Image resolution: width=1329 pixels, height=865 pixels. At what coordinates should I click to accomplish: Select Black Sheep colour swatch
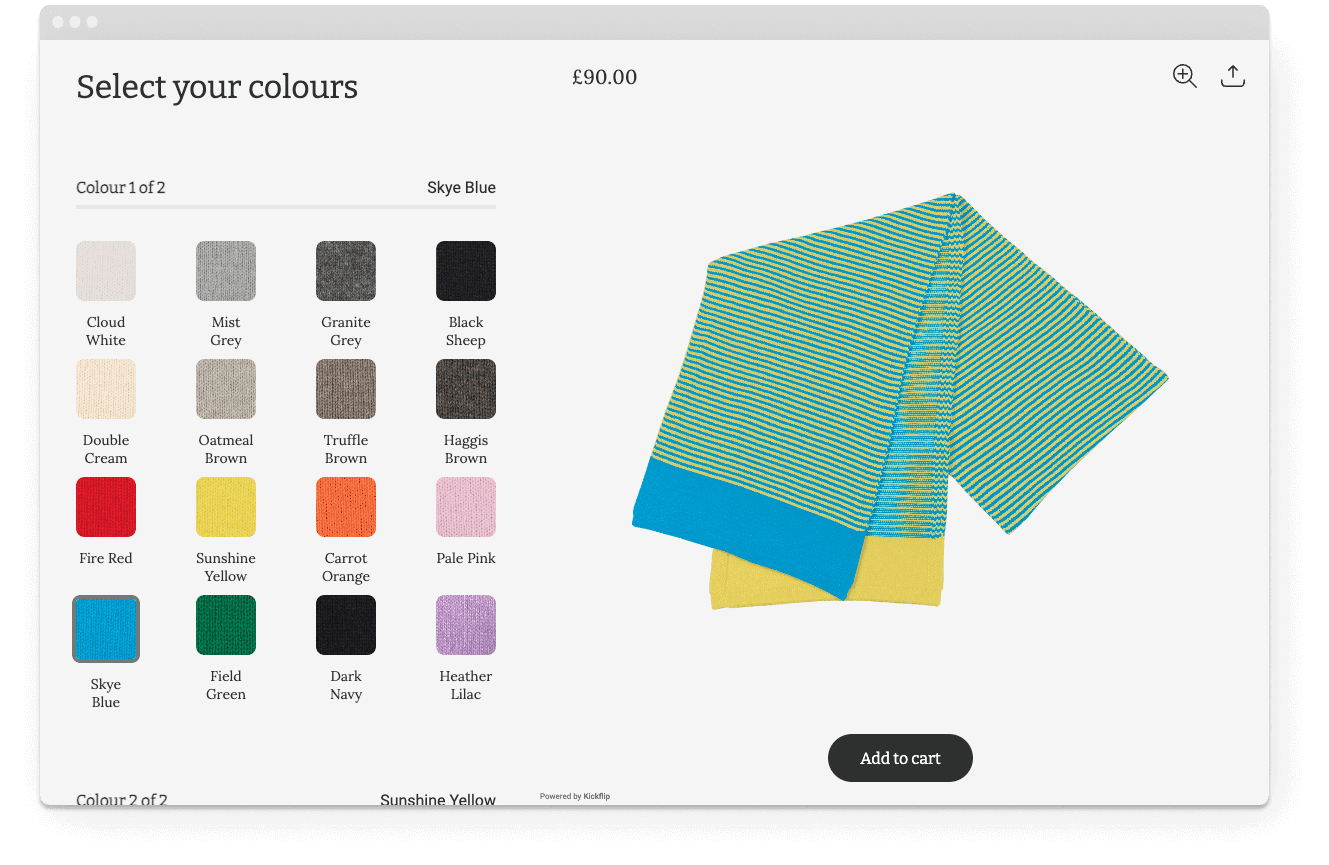tap(466, 271)
